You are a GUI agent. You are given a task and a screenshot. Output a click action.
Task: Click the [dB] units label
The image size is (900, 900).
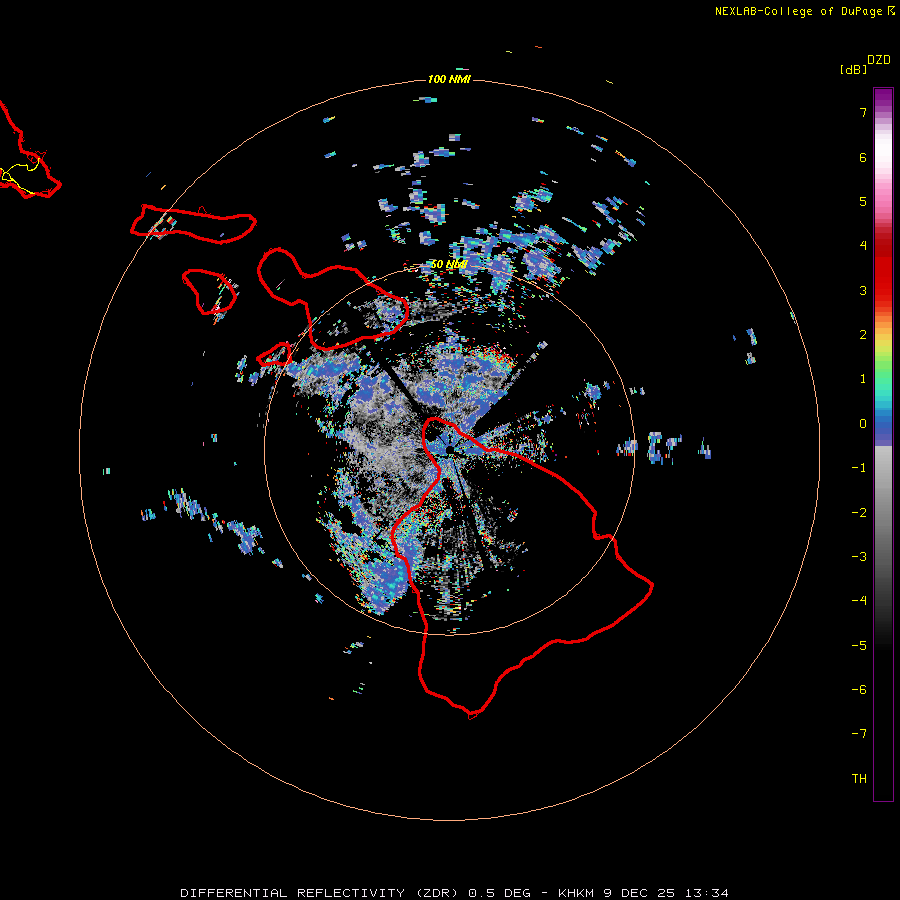(x=853, y=69)
